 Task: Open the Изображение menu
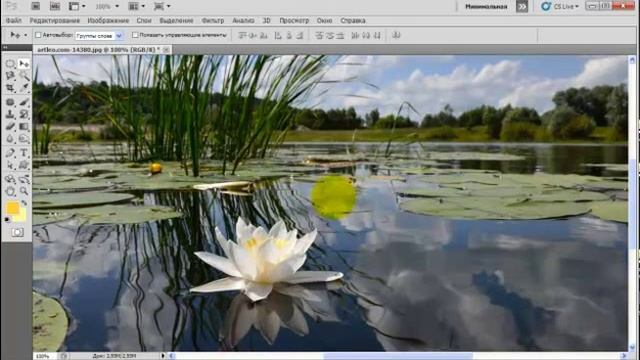point(108,20)
